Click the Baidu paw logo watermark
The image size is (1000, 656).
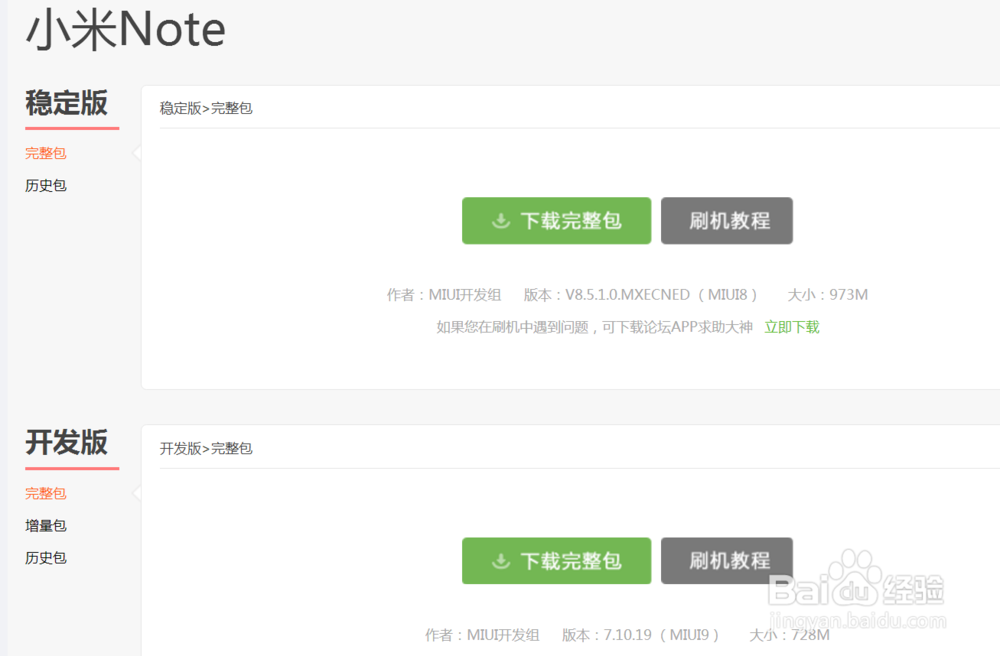click(855, 575)
